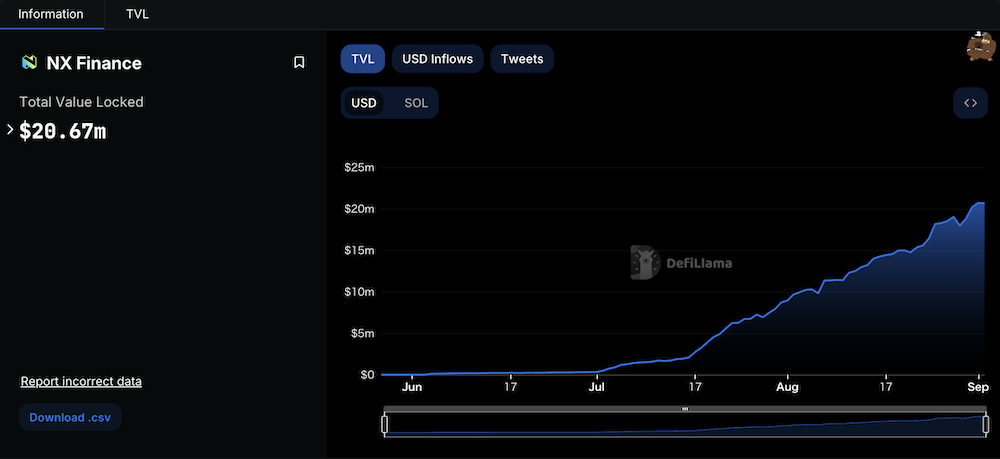Expand the Total Value Locked breakdown chevron
The width and height of the screenshot is (1000, 459).
pyautogui.click(x=10, y=129)
